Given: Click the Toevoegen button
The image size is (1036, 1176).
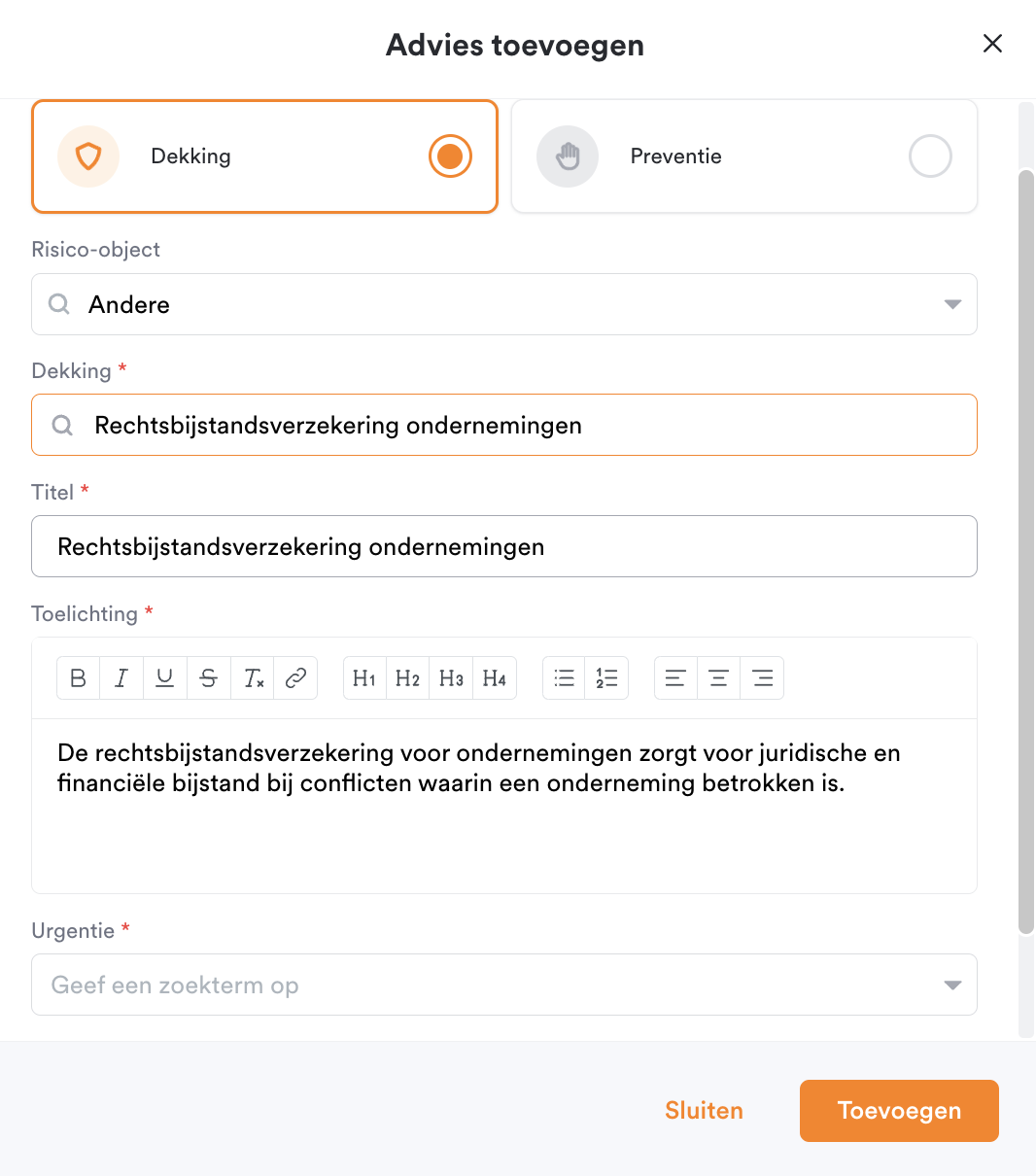Looking at the screenshot, I should click(899, 1111).
